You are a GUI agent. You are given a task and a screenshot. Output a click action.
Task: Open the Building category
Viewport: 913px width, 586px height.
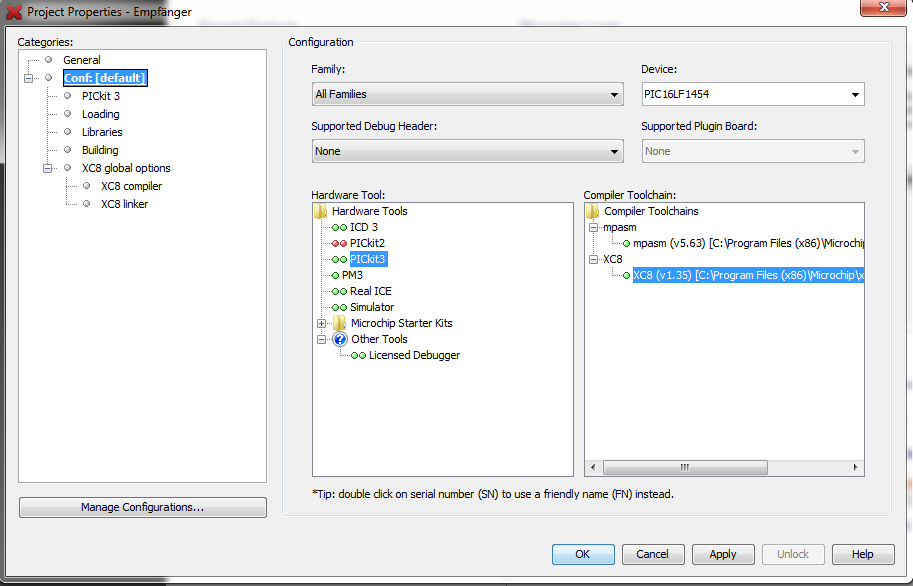(x=100, y=150)
